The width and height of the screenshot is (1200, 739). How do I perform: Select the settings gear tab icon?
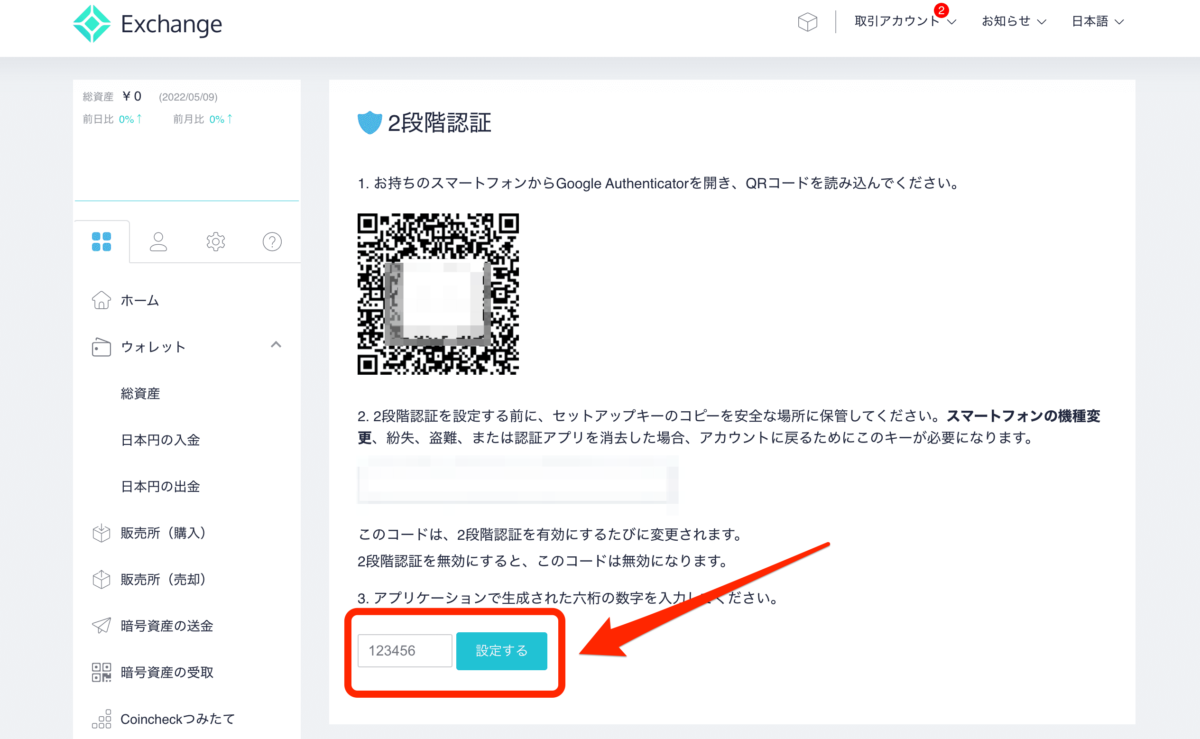tap(215, 241)
